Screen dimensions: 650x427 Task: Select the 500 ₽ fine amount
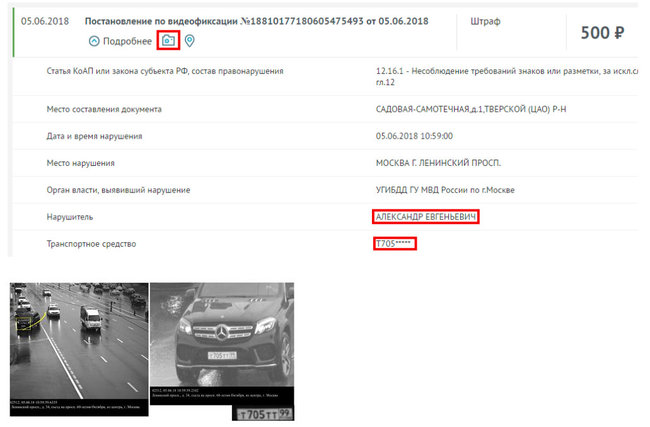(x=602, y=33)
